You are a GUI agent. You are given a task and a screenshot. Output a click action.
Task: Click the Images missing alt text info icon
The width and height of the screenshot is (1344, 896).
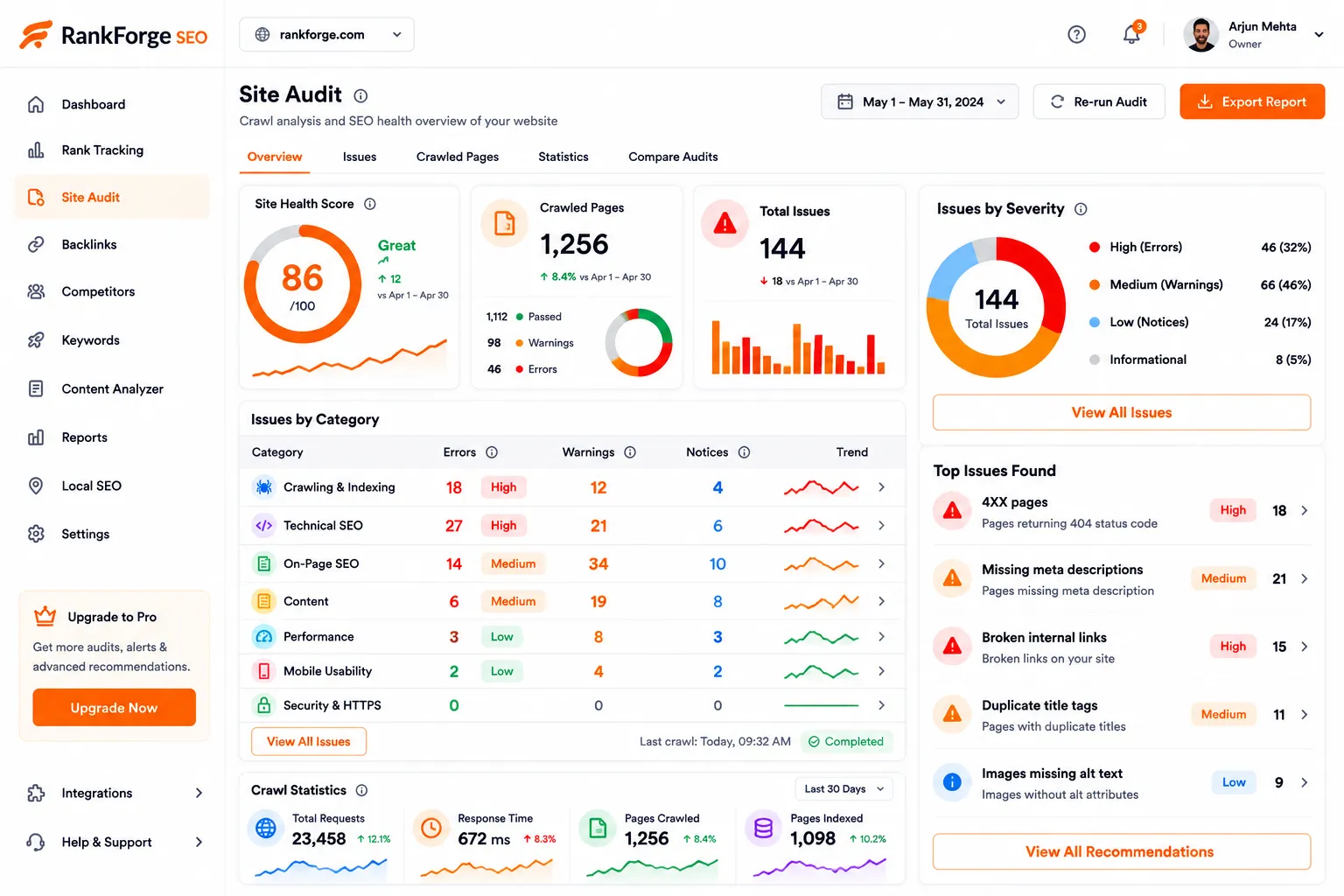pyautogui.click(x=953, y=782)
